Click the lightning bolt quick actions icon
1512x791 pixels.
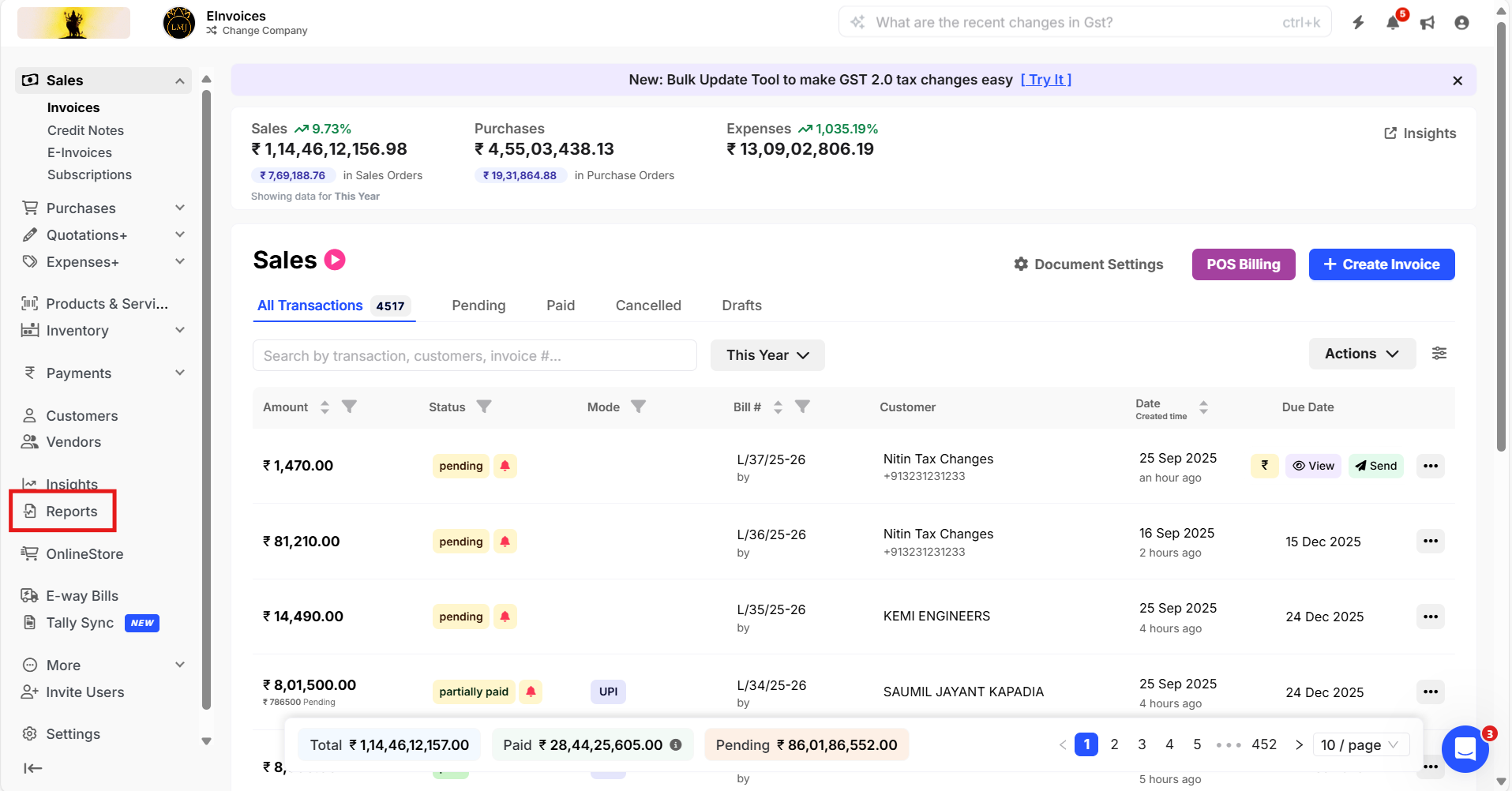click(1358, 23)
